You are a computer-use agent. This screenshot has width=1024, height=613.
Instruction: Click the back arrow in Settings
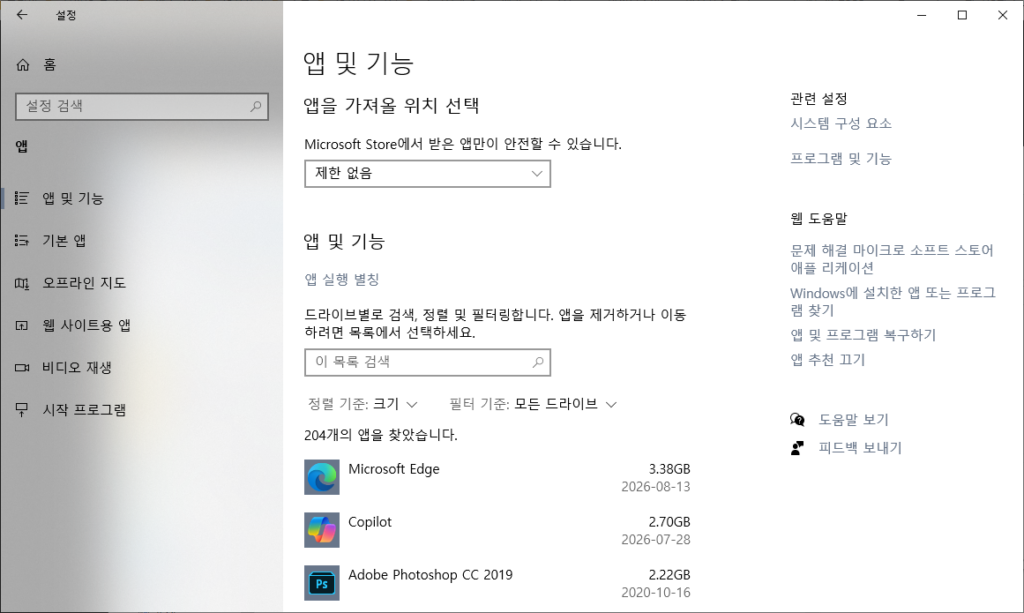[x=22, y=14]
